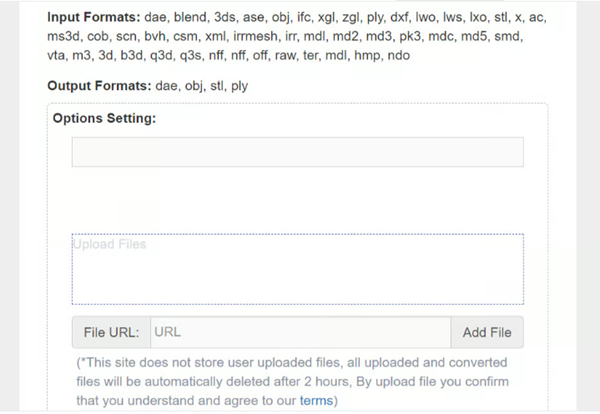
Task: Click 'ms3d' in the input formats list
Action: (65, 36)
